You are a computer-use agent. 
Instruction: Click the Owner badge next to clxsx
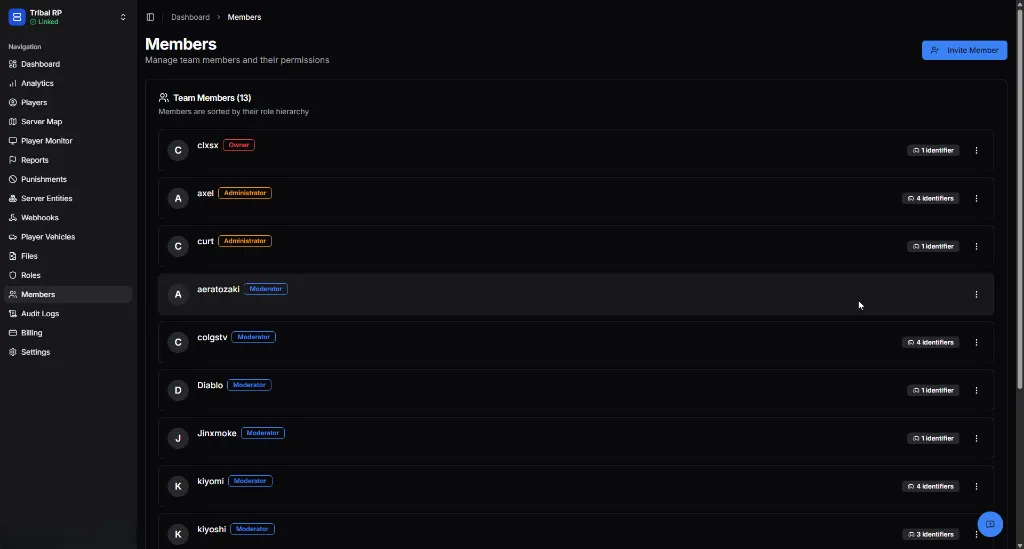(x=239, y=145)
